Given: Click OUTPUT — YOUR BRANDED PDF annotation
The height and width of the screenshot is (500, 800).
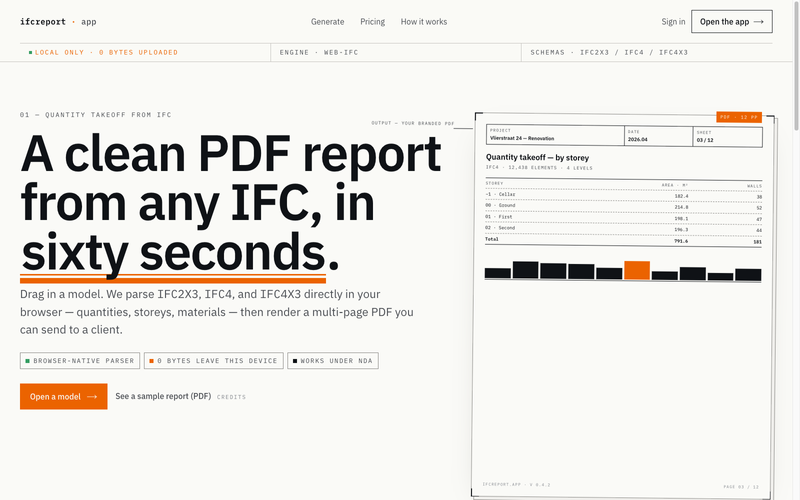Looking at the screenshot, I should click(x=413, y=123).
